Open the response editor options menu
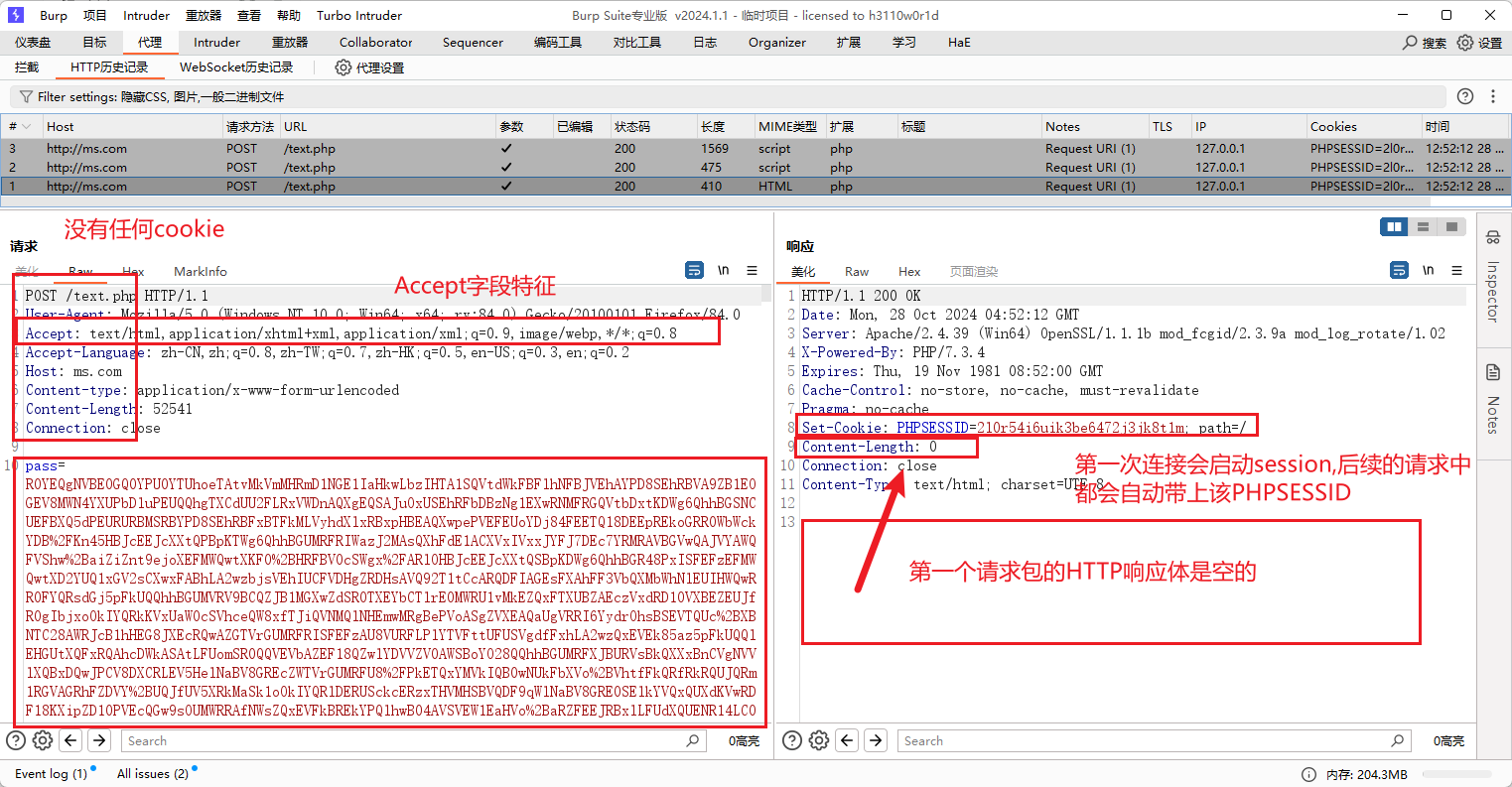This screenshot has width=1512, height=787. point(1456,270)
